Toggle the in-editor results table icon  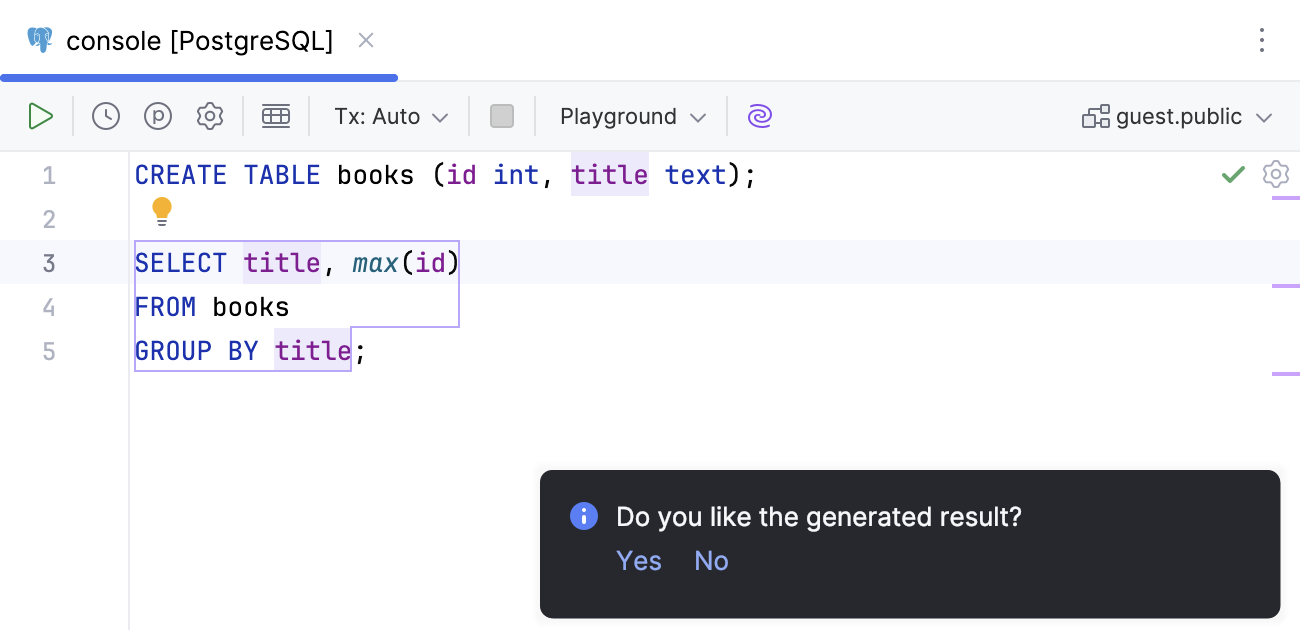point(276,117)
